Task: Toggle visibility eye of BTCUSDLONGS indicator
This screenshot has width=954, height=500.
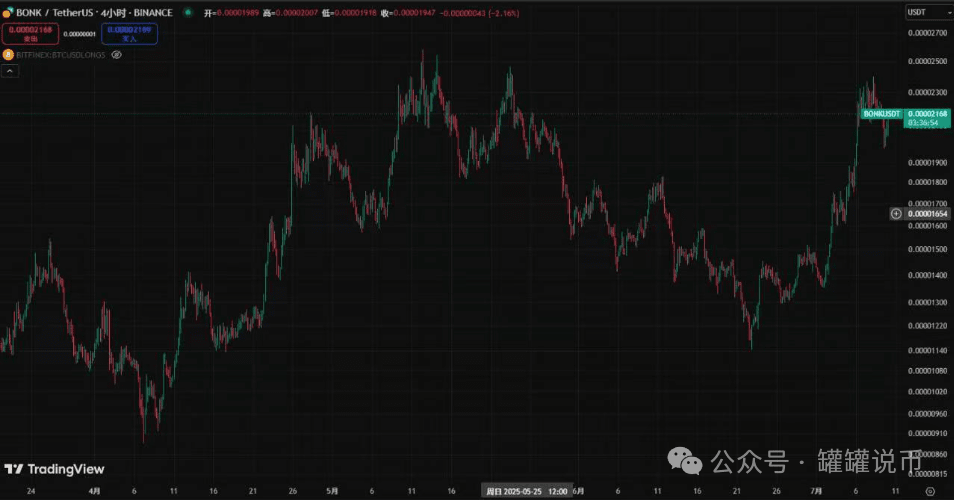Action: [x=116, y=55]
